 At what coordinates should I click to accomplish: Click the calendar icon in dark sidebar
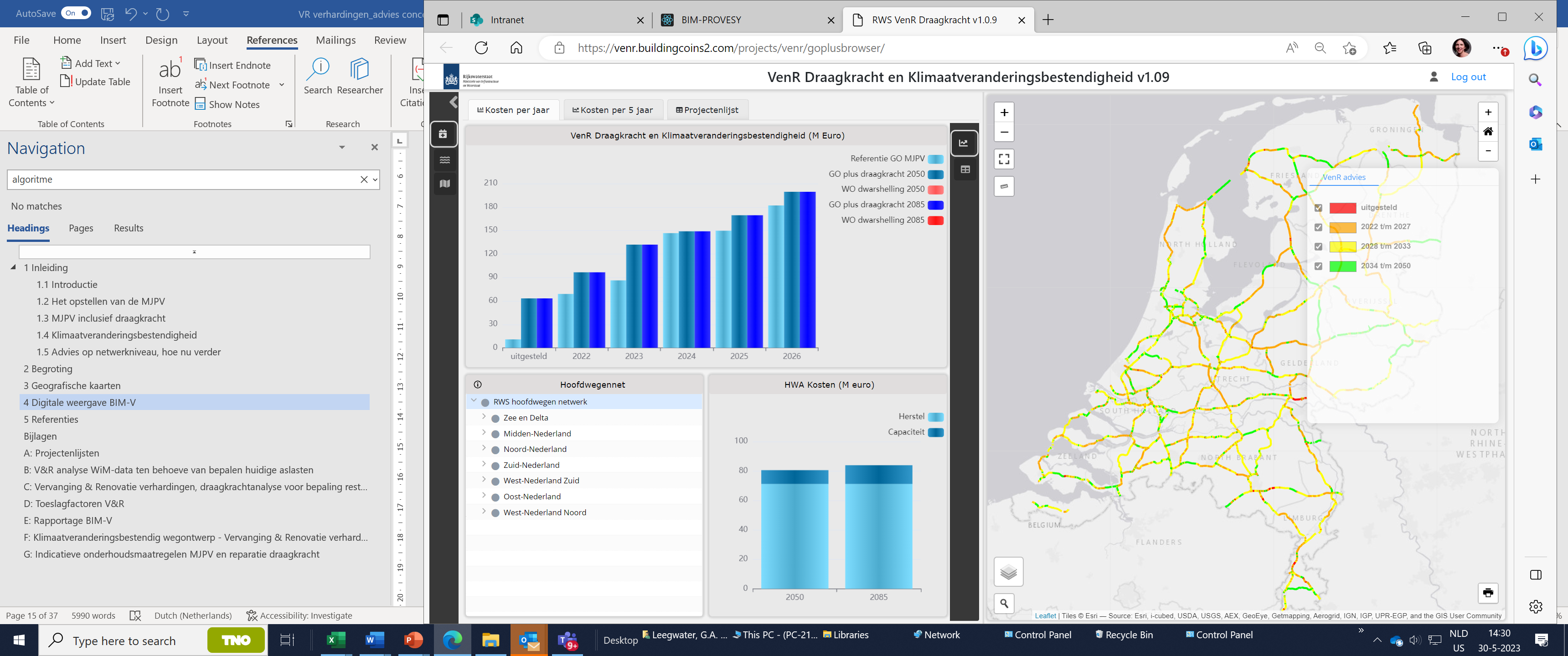443,134
